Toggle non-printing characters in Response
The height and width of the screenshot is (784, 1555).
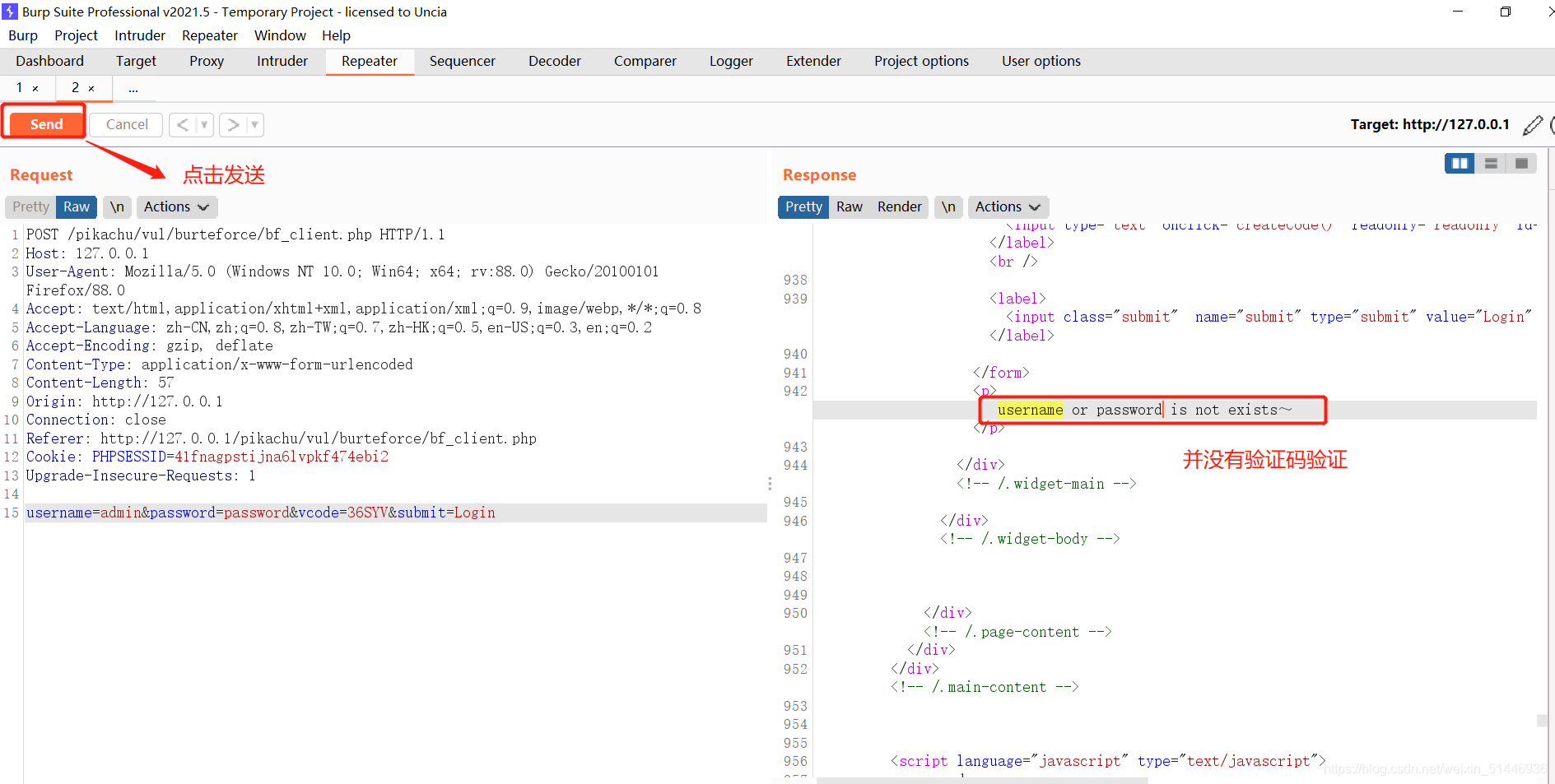coord(949,206)
